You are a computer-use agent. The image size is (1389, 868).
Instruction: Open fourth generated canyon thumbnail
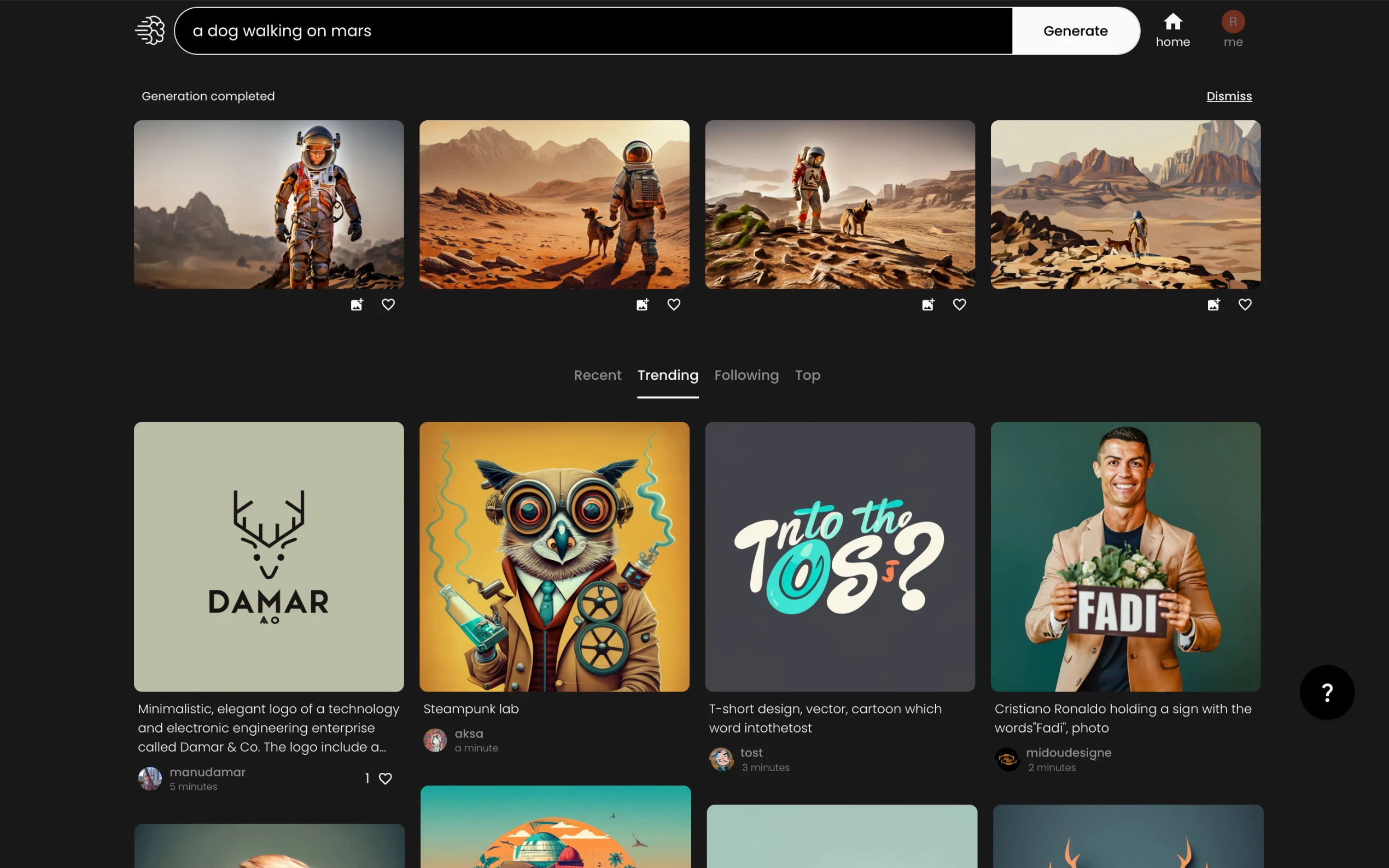tap(1125, 204)
